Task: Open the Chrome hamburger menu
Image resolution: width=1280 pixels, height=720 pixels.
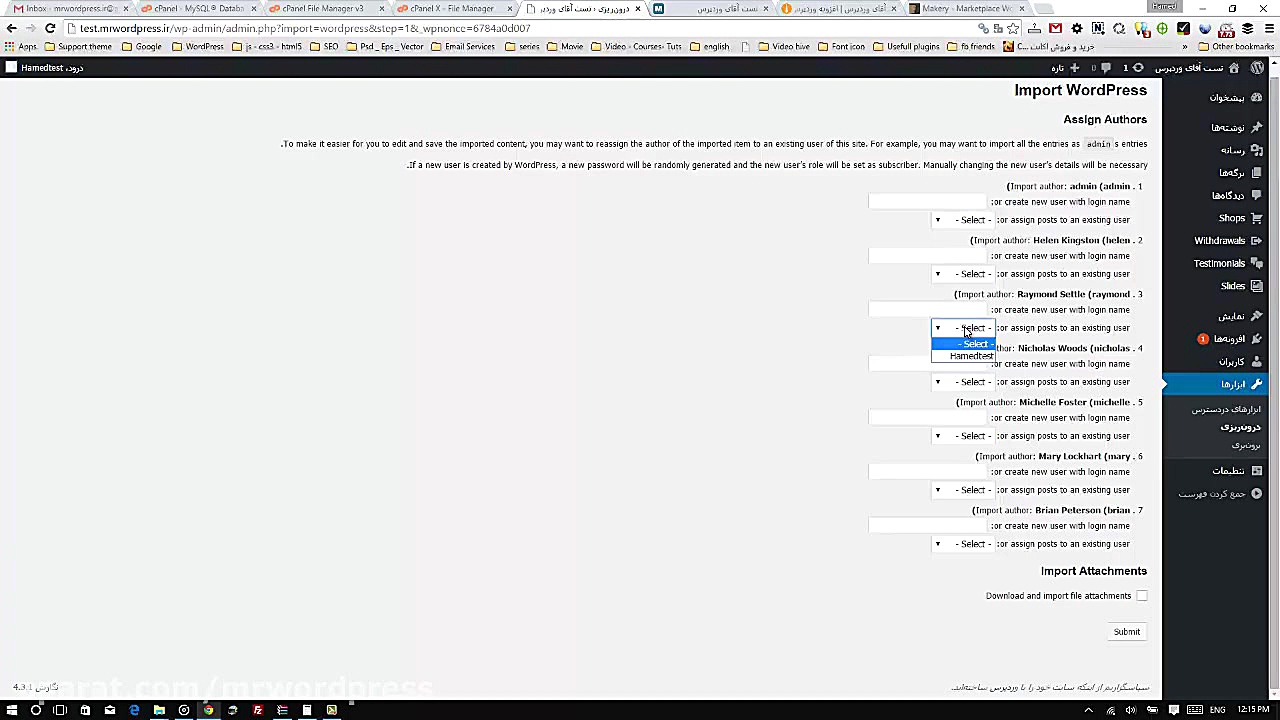Action: point(1268,28)
